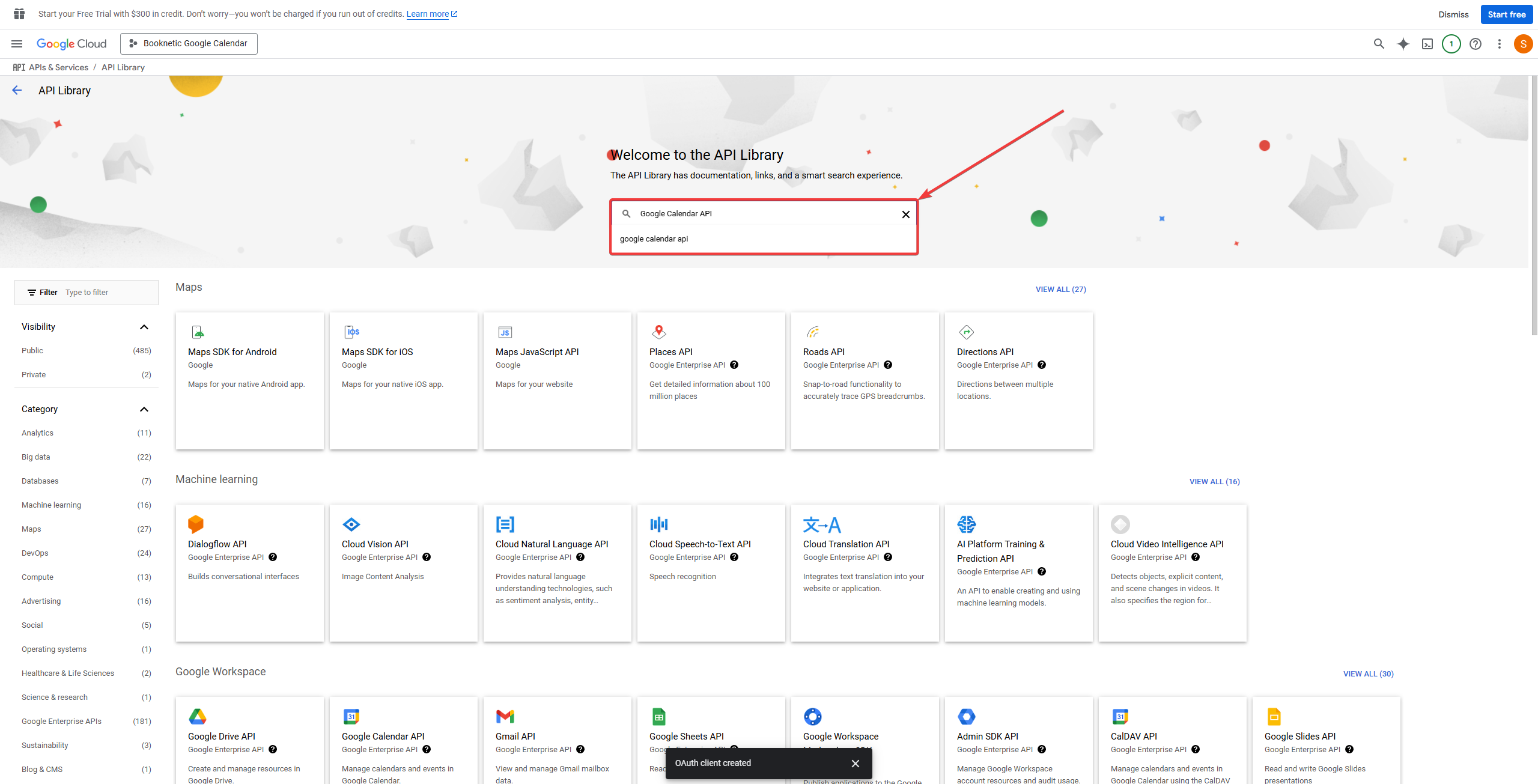Click the page vertical scrollbar
The image size is (1538, 784).
[x=1534, y=204]
